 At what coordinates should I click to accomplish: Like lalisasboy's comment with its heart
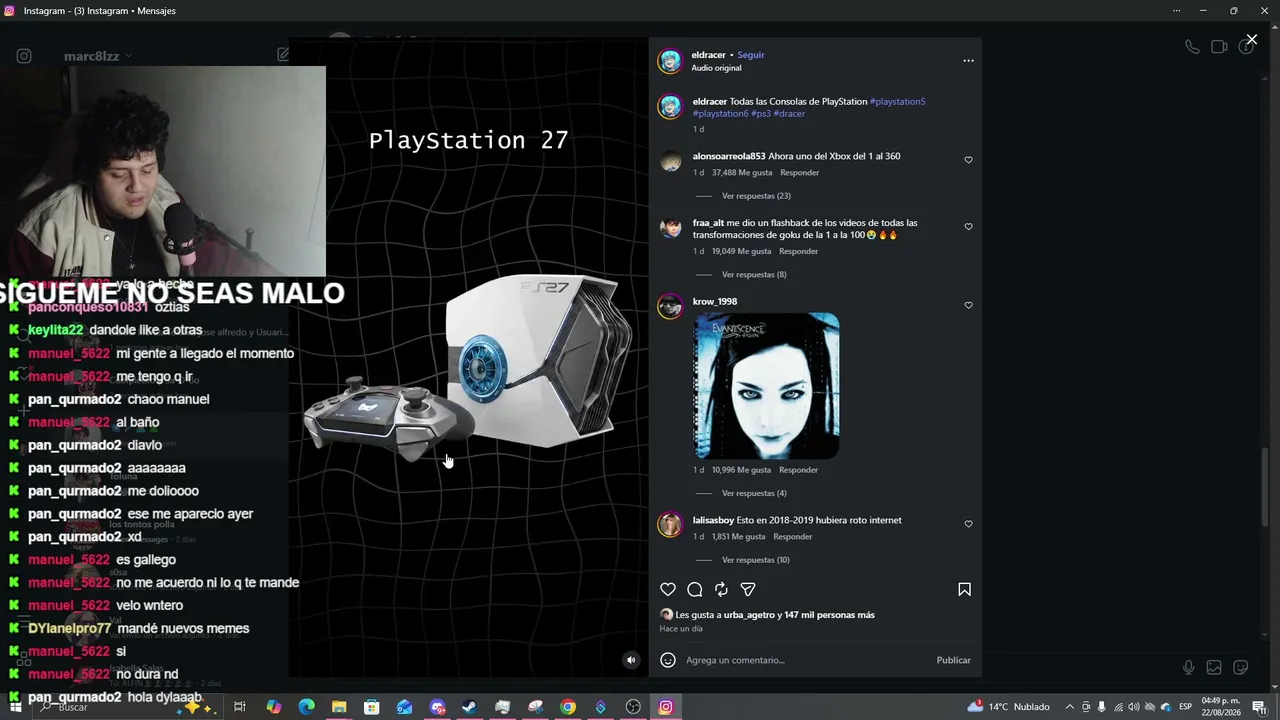[x=968, y=524]
